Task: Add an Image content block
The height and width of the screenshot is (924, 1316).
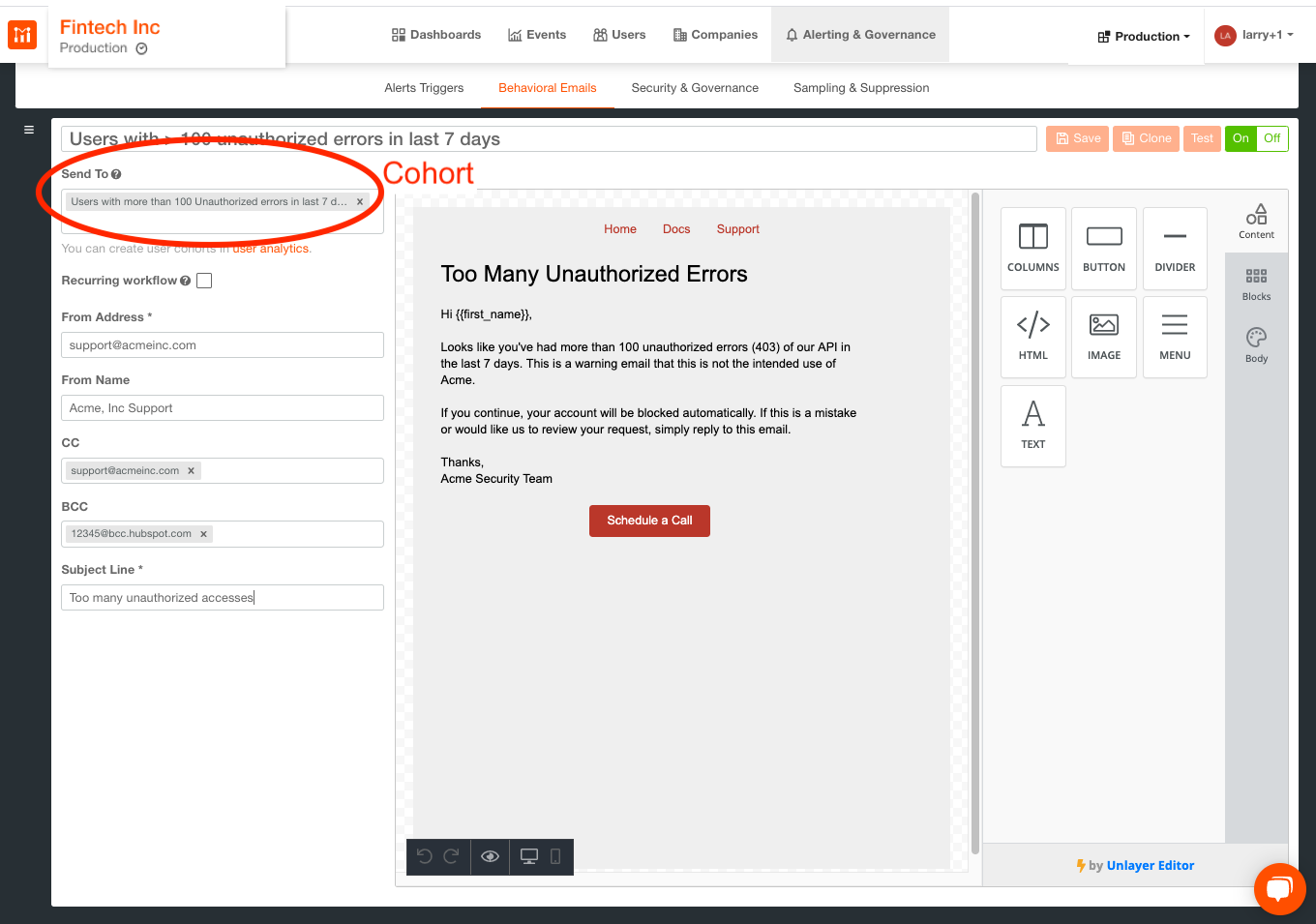Action: [1104, 337]
